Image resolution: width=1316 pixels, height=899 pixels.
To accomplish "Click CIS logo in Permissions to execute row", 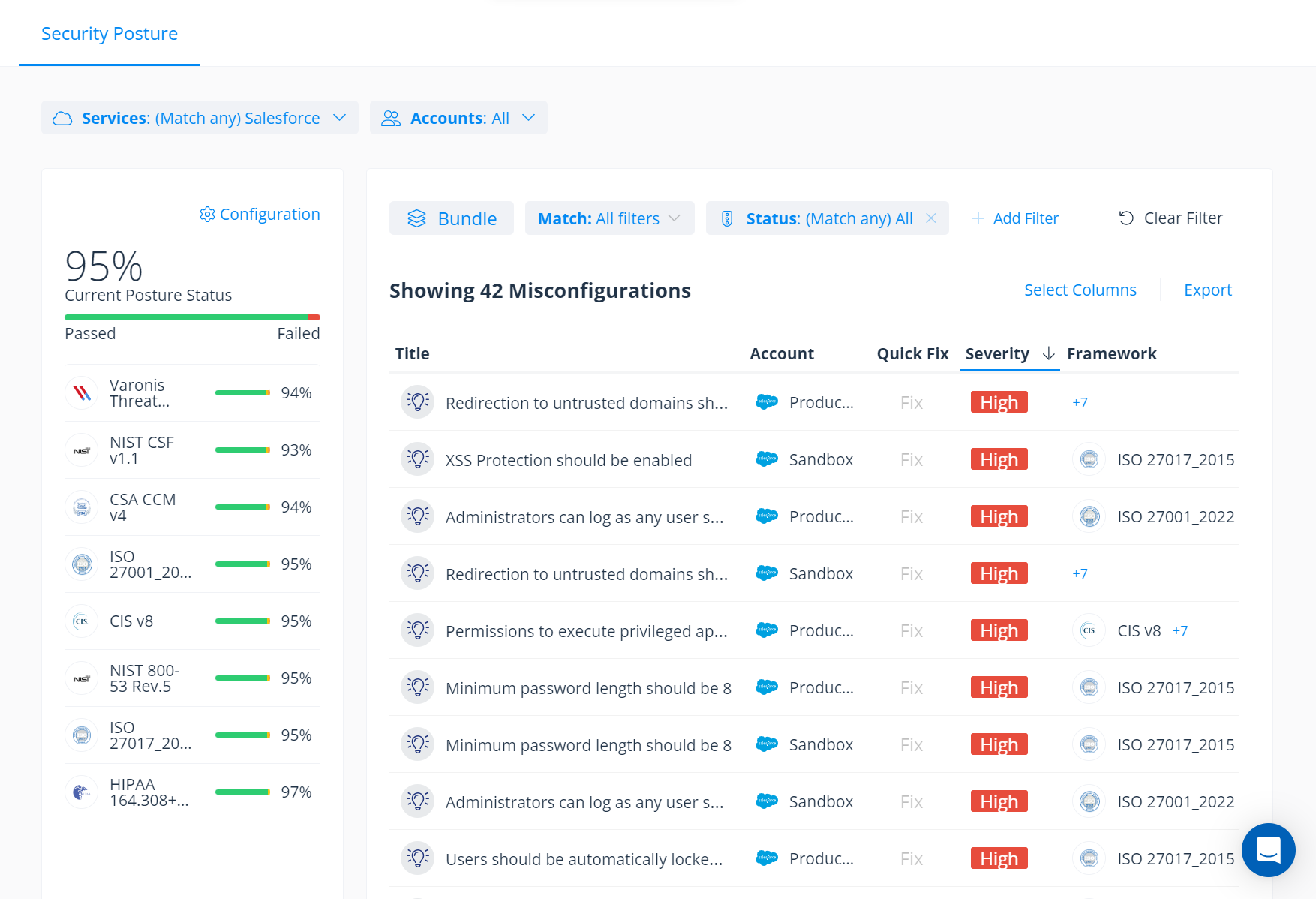I will pos(1089,630).
